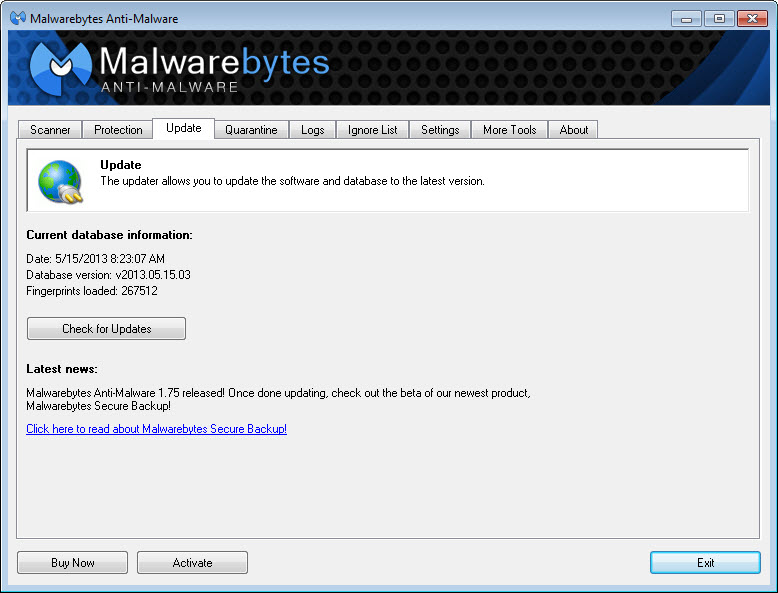The image size is (778, 593).
Task: Click the Anti-Malware 1.75 released news text
Action: coord(278,399)
